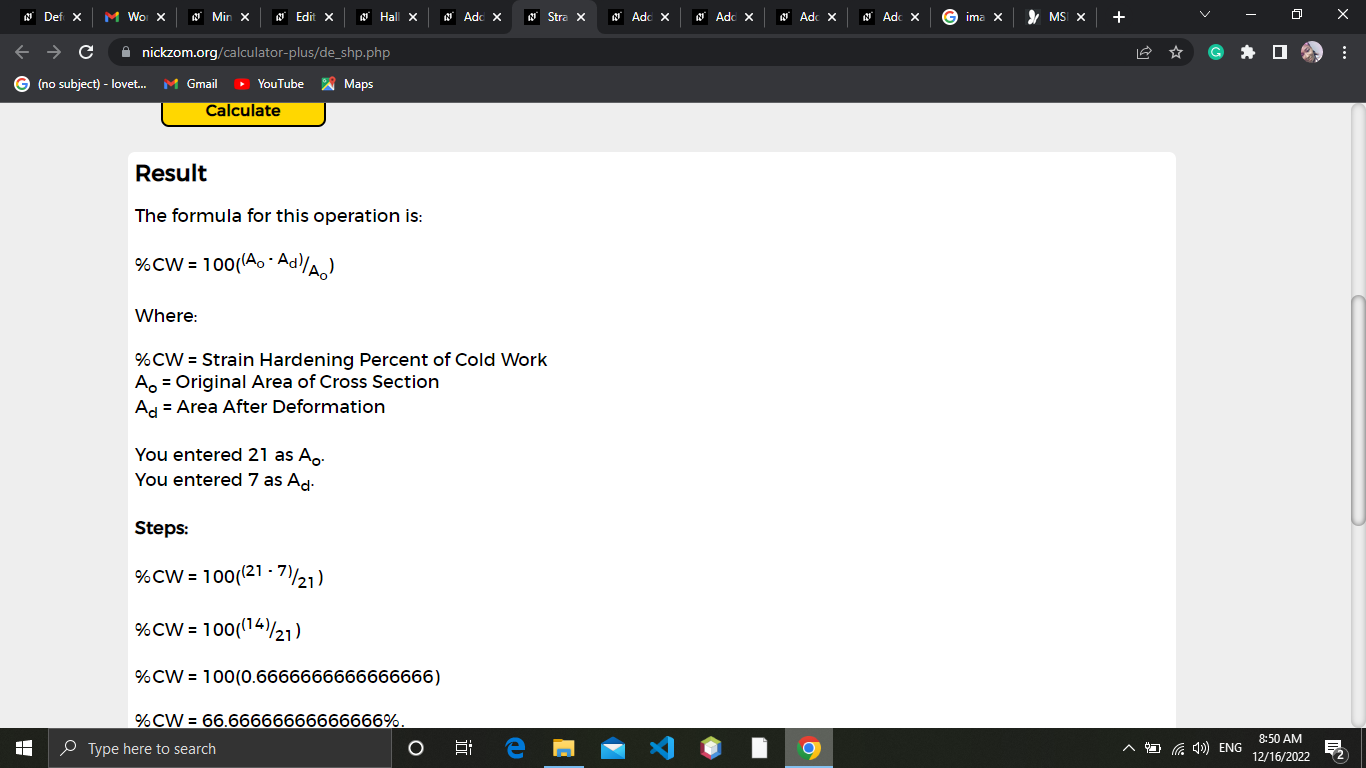Open the volume speaker tray icon
This screenshot has width=1366, height=768.
coord(1200,748)
